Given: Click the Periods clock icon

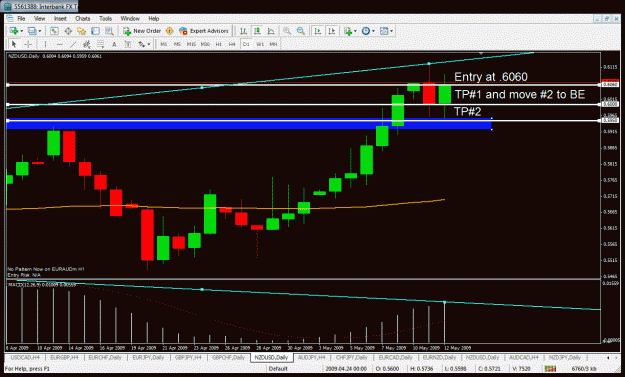Looking at the screenshot, I should click(x=366, y=31).
